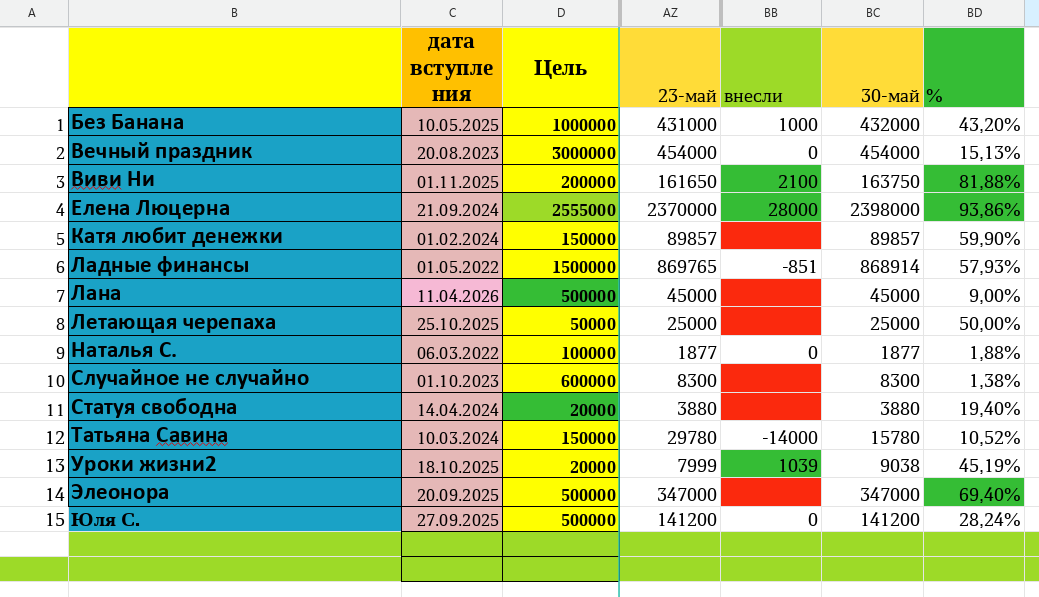Click the pink date cell 11.04.2026
The width and height of the screenshot is (1039, 597).
pos(452,293)
